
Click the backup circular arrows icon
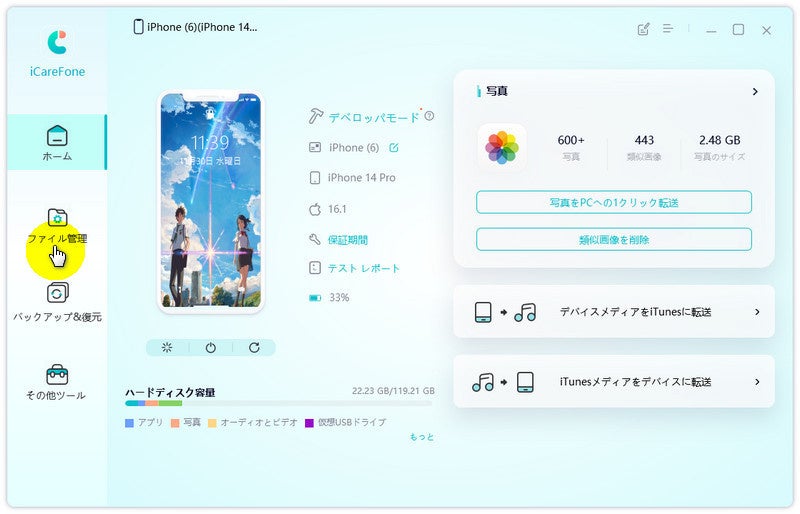click(x=57, y=293)
